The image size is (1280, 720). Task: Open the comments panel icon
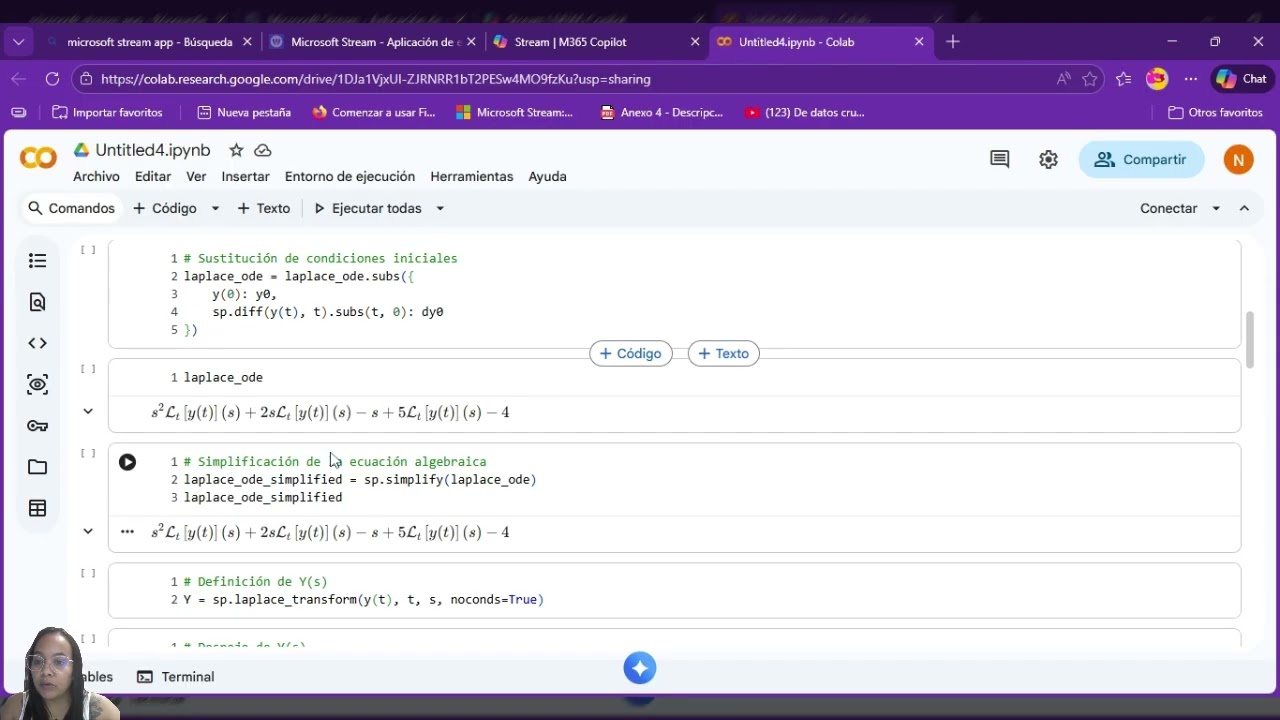pos(999,159)
